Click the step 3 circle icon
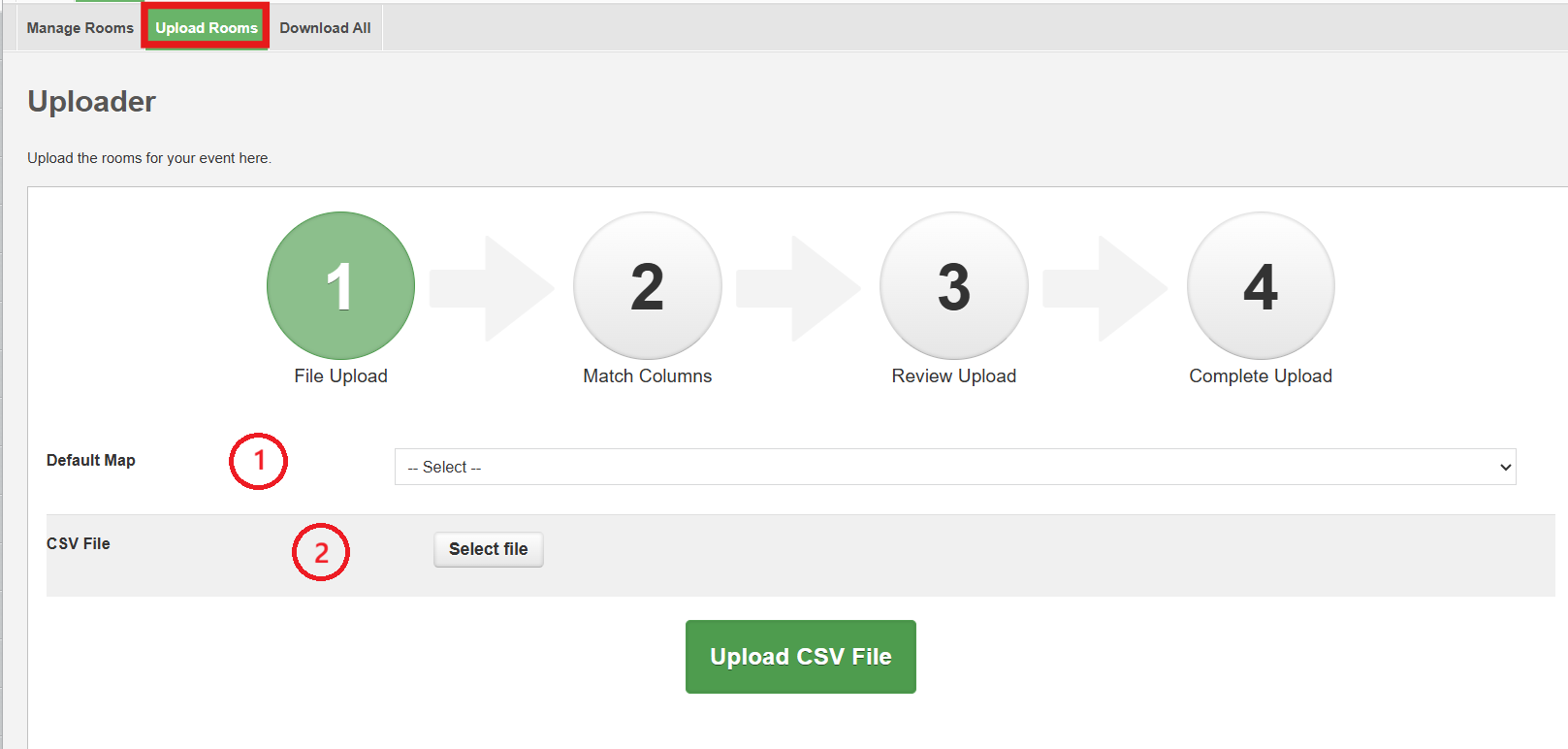The height and width of the screenshot is (749, 1568). [953, 286]
